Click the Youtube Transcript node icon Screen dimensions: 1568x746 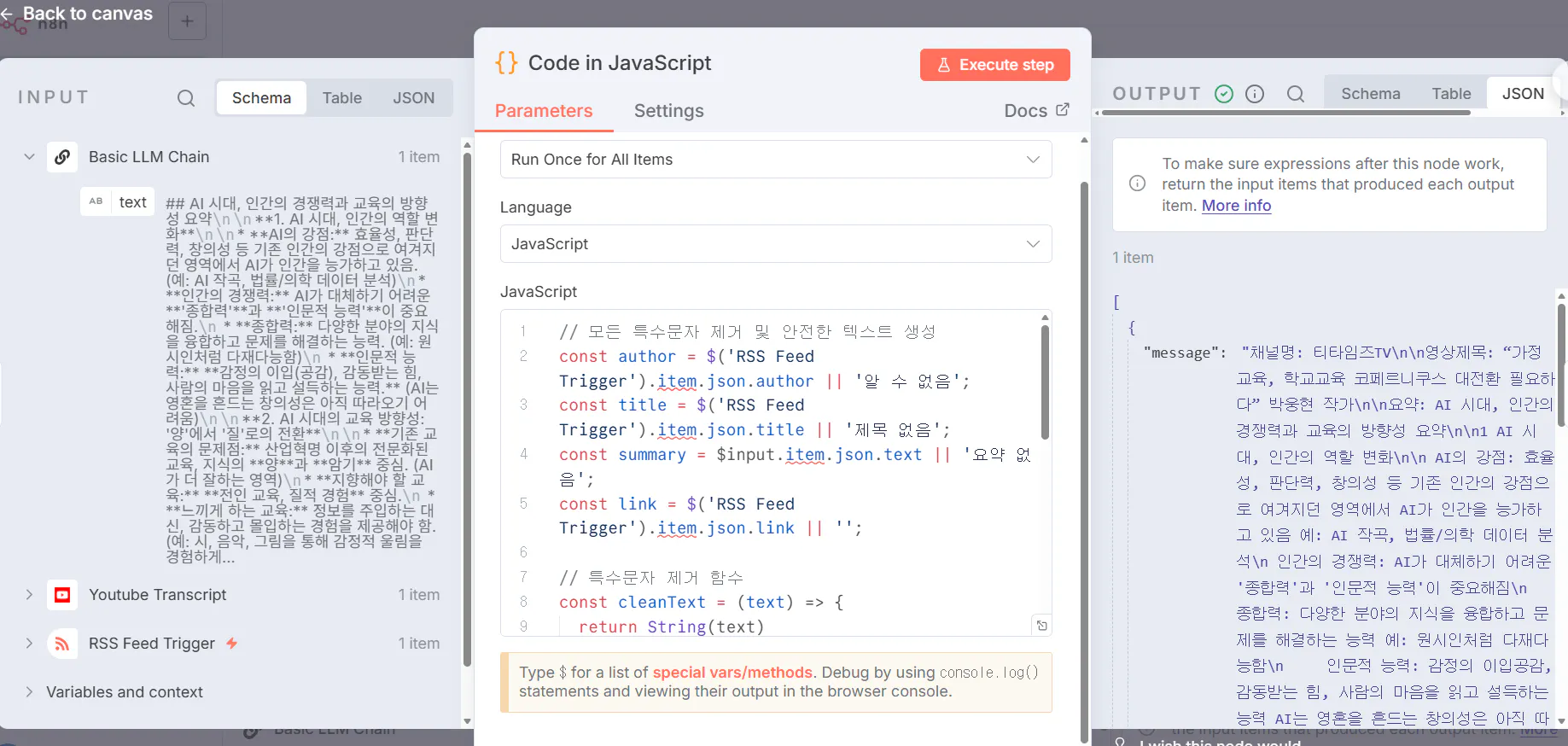click(x=62, y=595)
